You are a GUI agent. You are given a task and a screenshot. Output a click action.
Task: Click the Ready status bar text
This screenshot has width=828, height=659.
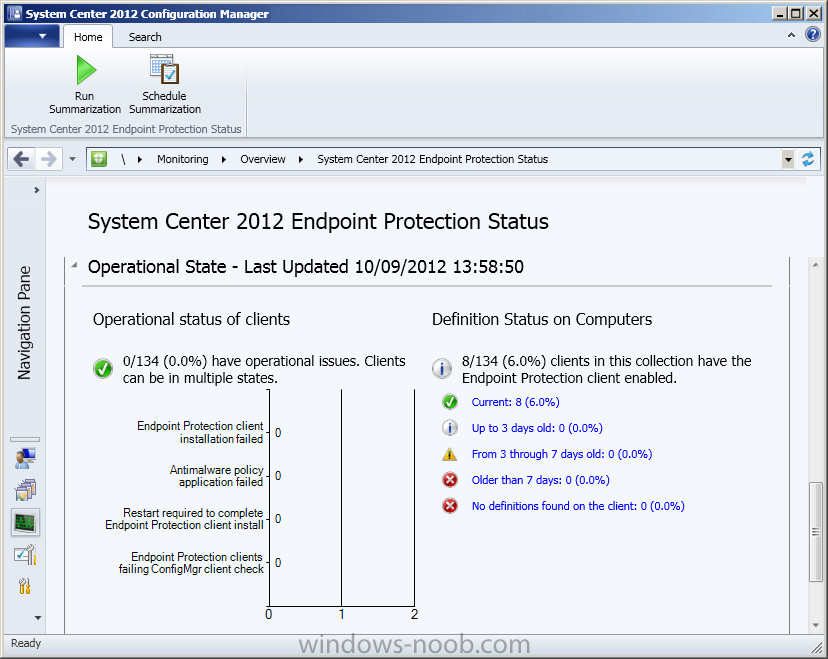[26, 643]
